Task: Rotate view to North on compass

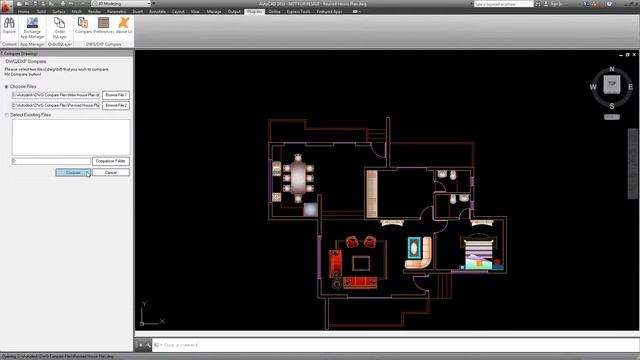Action: click(612, 69)
